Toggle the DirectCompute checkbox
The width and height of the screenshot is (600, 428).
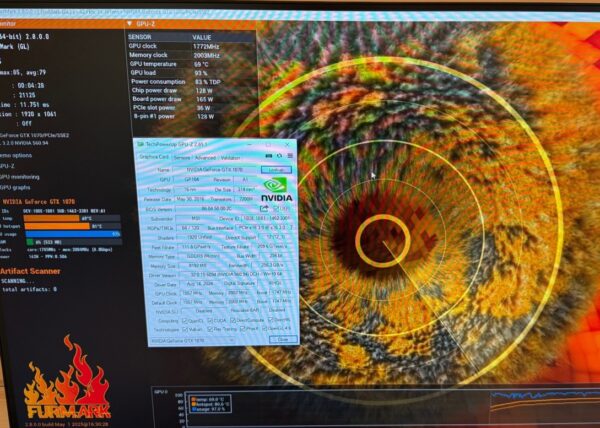tap(233, 320)
